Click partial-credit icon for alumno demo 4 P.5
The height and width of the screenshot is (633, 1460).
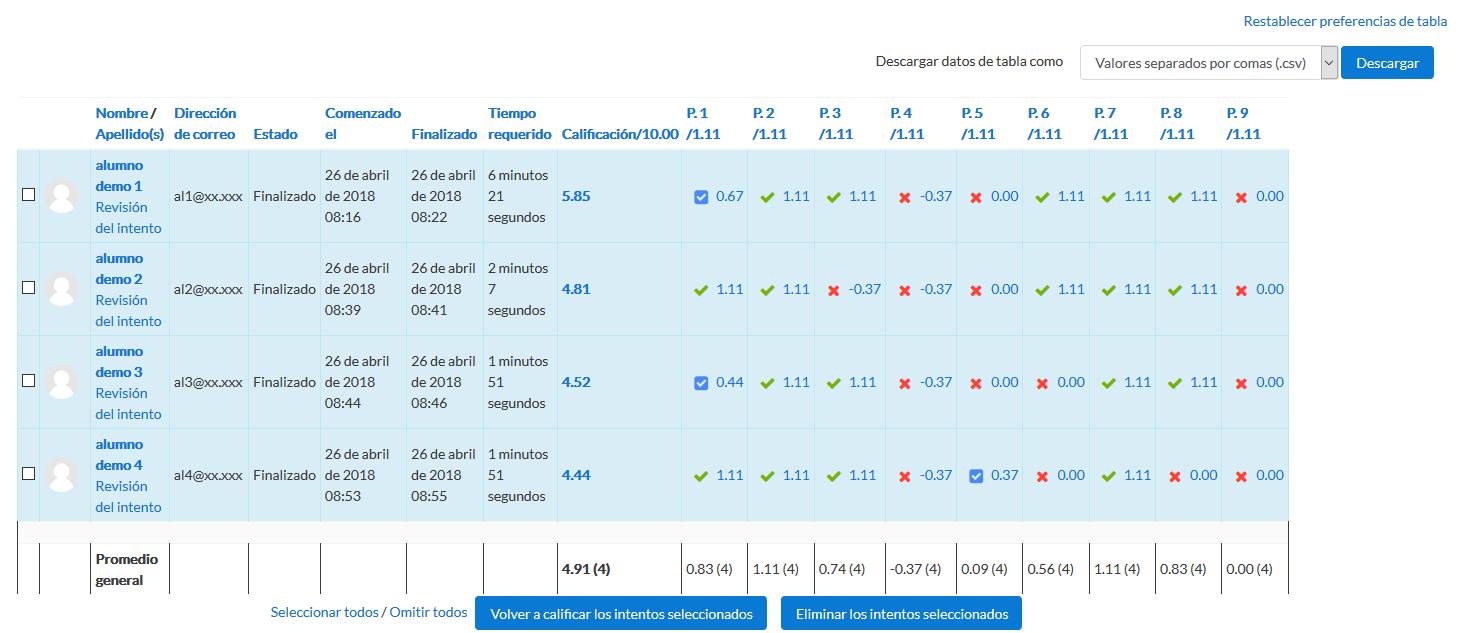(977, 476)
